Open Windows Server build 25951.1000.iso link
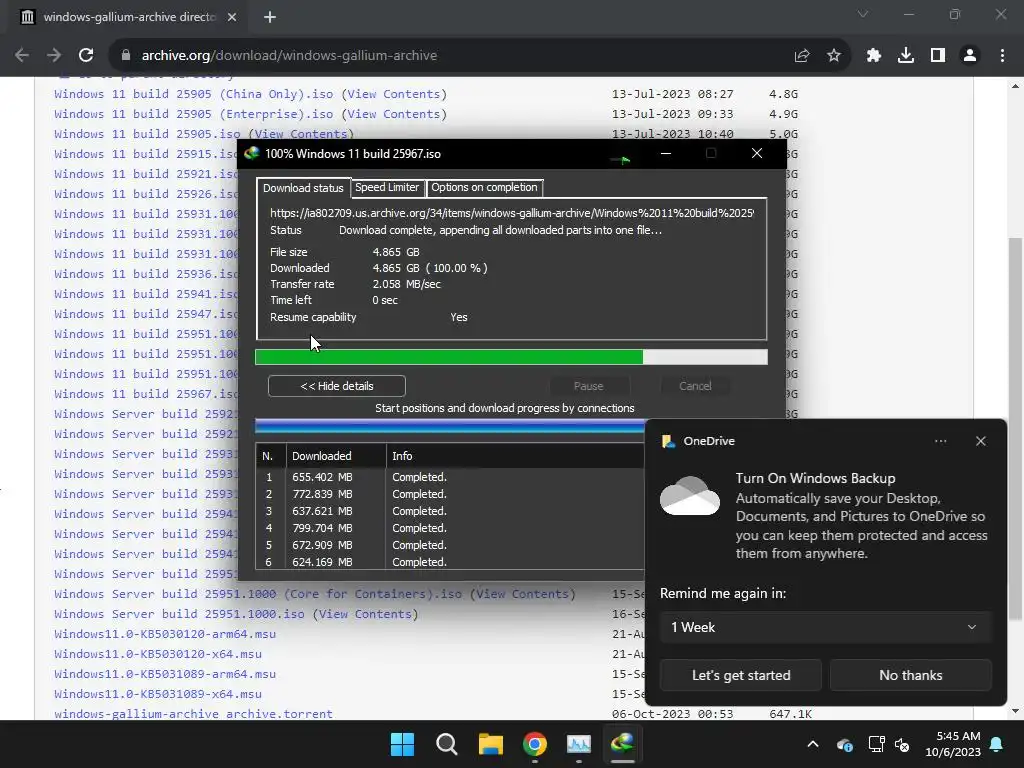1024x768 pixels. click(x=179, y=614)
